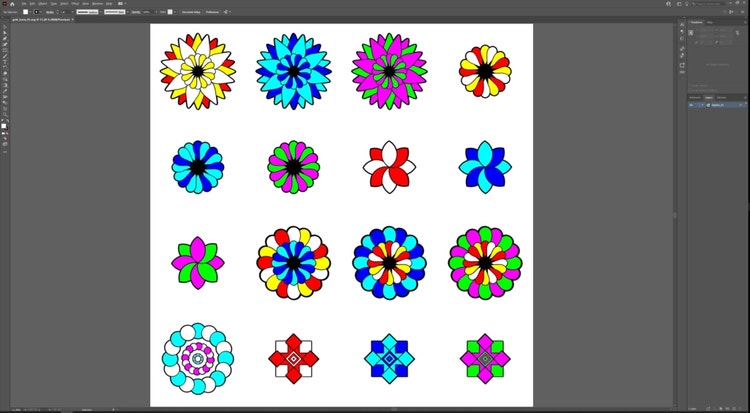Select the cyan circle ring mandala artwork

[198, 358]
